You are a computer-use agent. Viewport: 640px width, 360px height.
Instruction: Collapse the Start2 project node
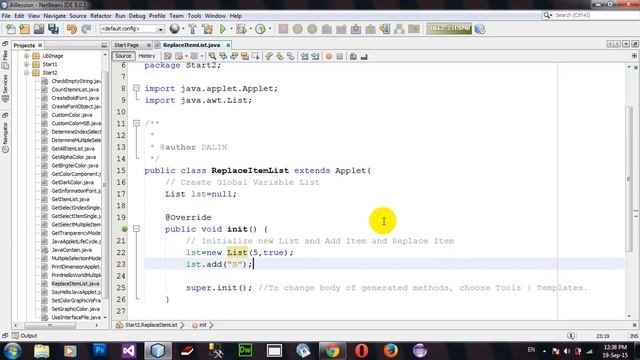[27, 73]
